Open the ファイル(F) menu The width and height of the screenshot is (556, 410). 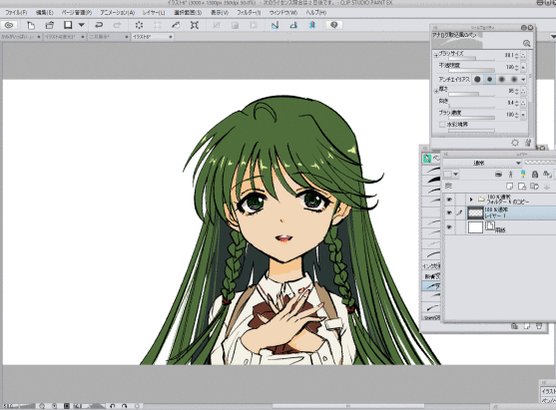(x=16, y=12)
